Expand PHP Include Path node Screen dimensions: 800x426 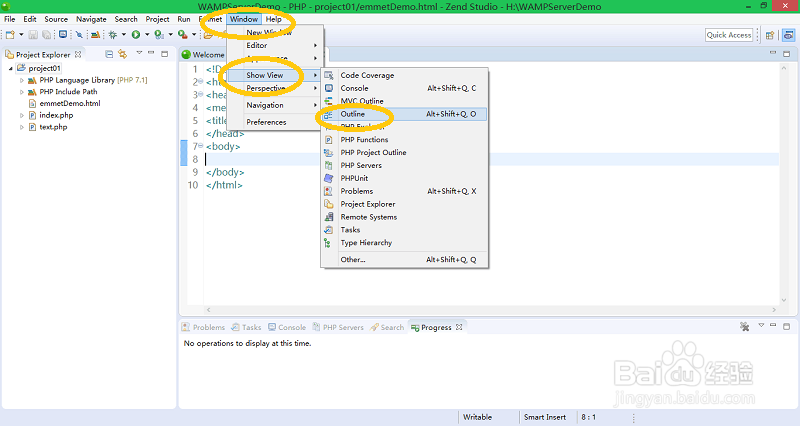tap(22, 92)
